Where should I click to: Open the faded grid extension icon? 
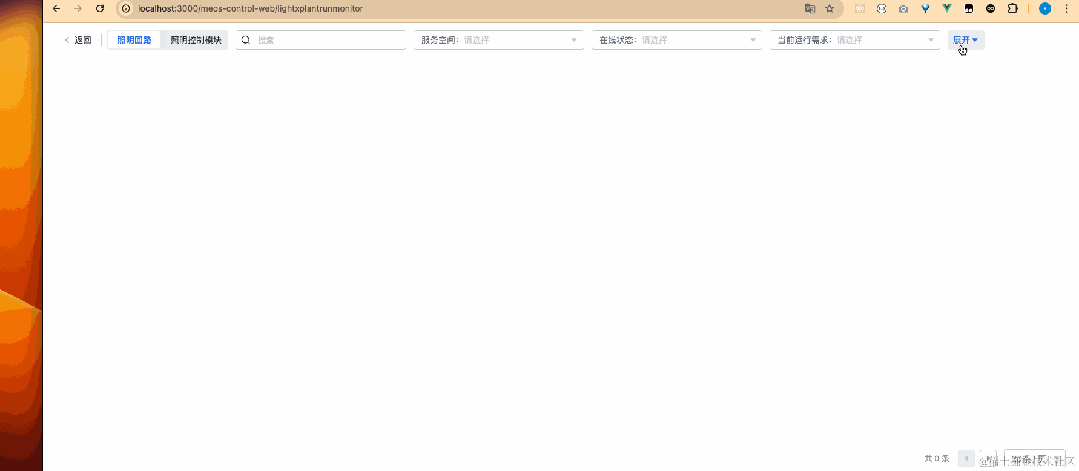click(860, 9)
